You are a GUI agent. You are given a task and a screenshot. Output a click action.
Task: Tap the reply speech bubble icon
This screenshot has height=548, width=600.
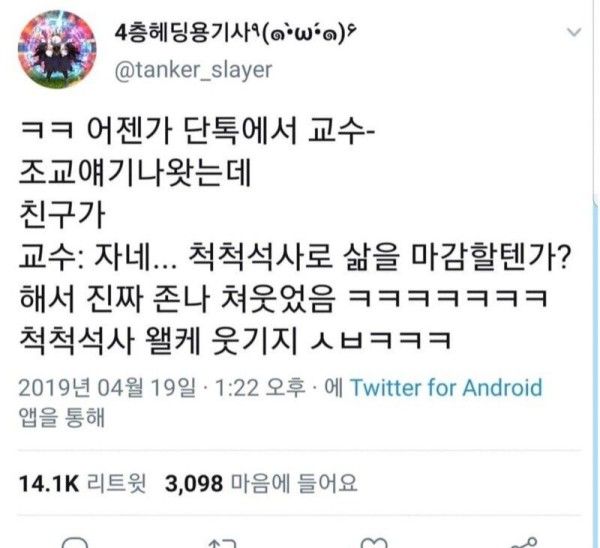pos(75,543)
